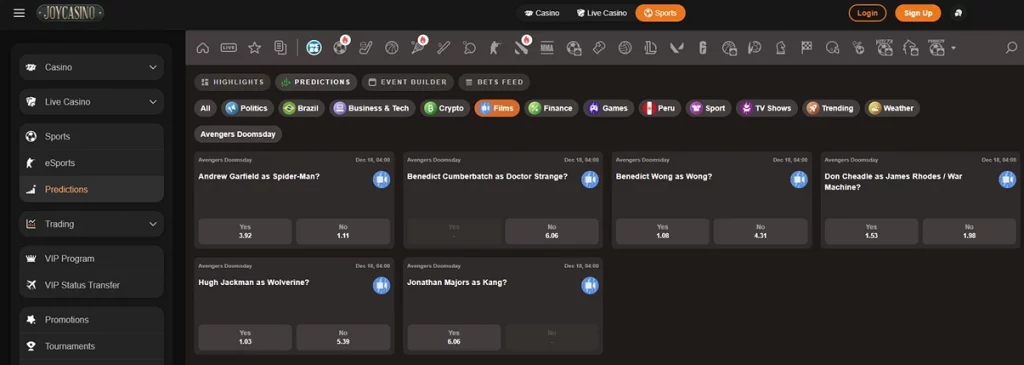Select the baseball bat sport icon
Screen dimensions: 1024x365
click(444, 48)
